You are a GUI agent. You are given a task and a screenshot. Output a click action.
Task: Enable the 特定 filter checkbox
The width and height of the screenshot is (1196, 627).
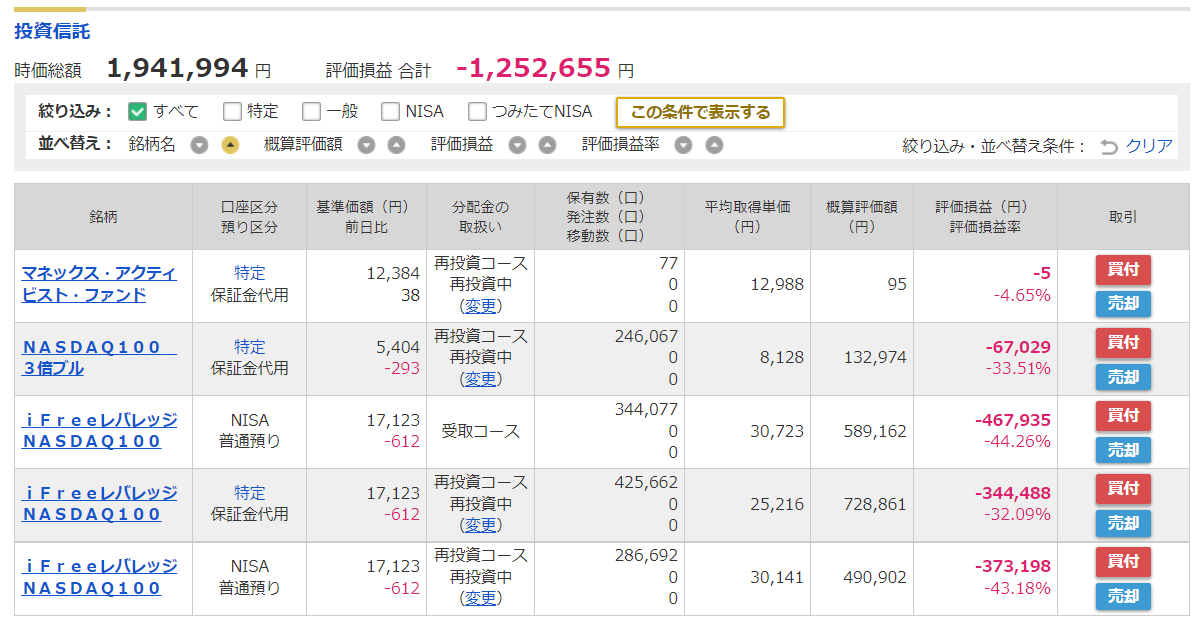pos(232,111)
